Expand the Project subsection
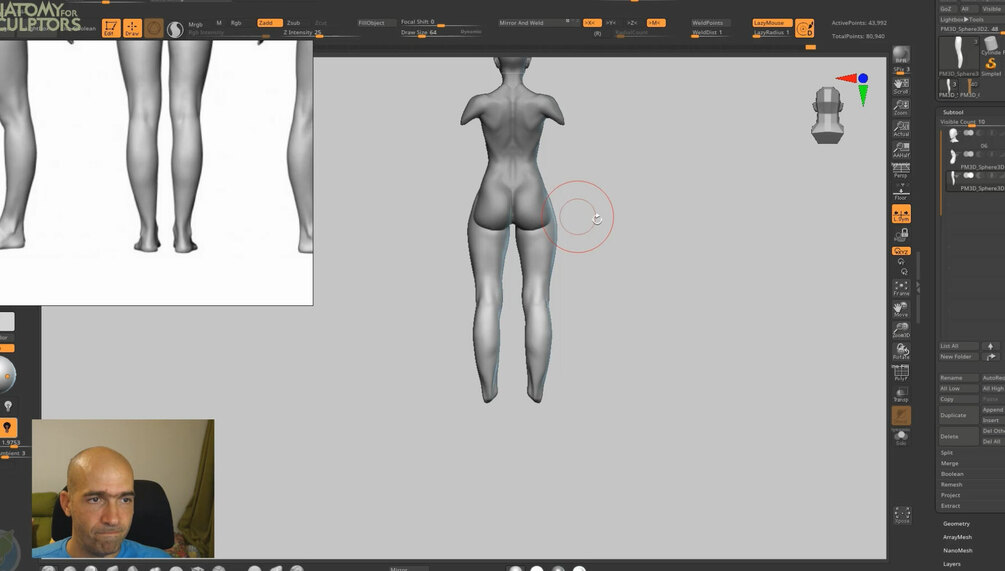 [950, 495]
